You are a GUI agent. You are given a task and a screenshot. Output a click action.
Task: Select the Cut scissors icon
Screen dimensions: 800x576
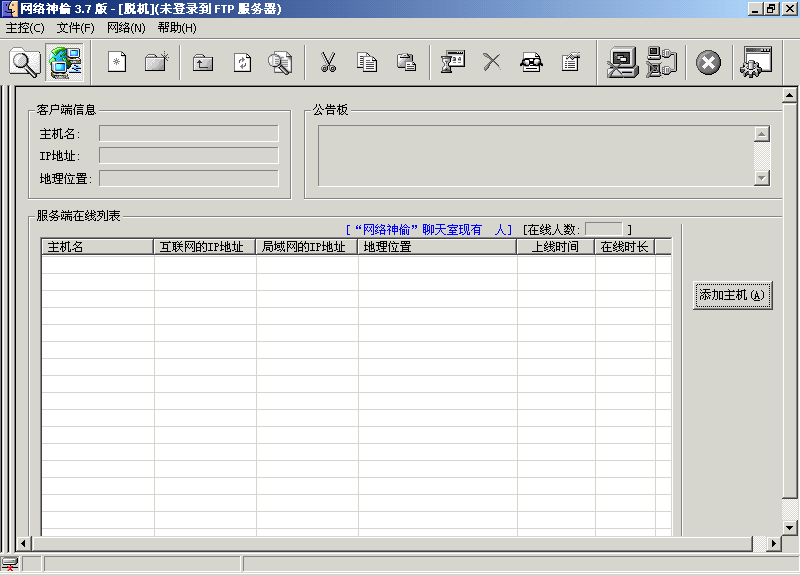327,62
